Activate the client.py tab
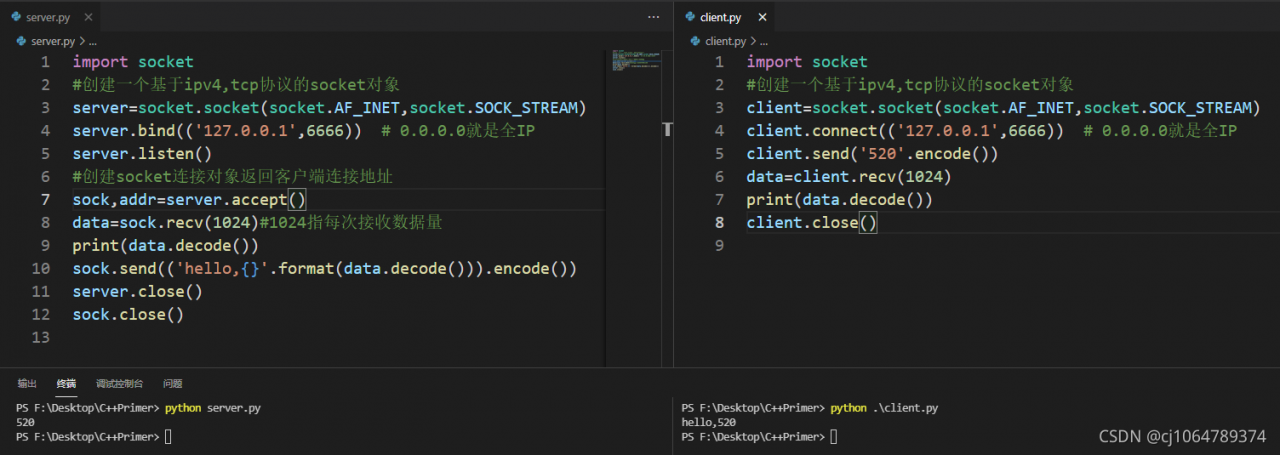The height and width of the screenshot is (455, 1280). 720,17
